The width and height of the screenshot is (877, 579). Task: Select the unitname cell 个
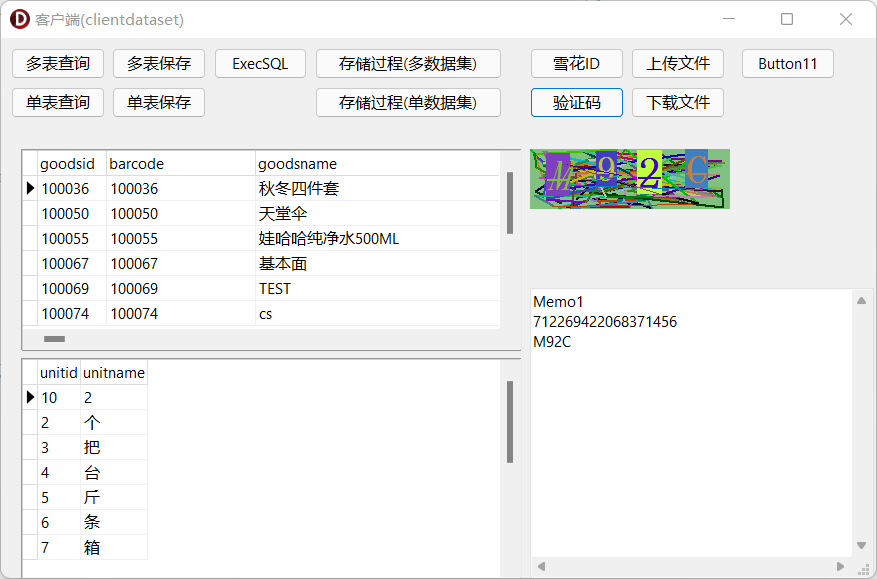[x=114, y=422]
